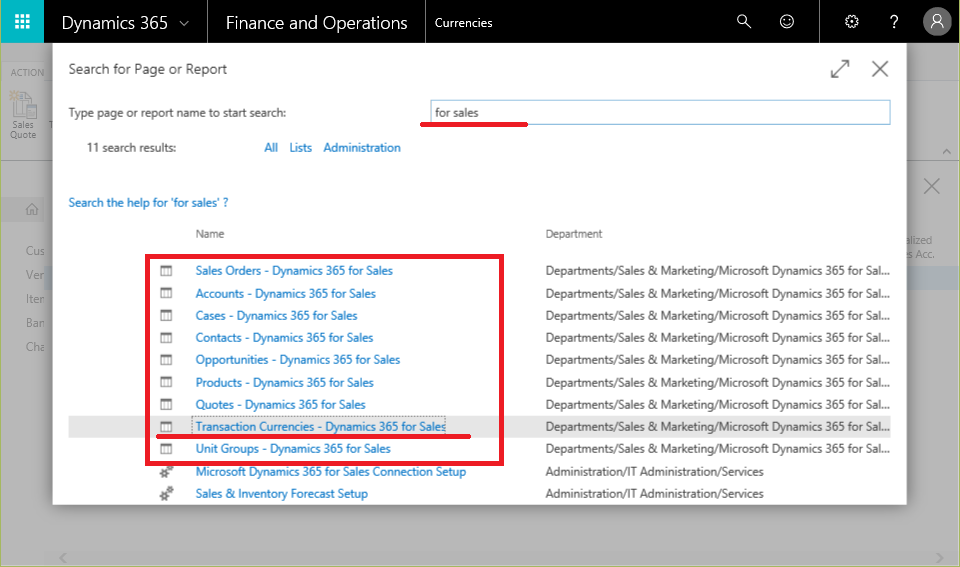Open the settings gear icon
The height and width of the screenshot is (567, 960).
(852, 21)
